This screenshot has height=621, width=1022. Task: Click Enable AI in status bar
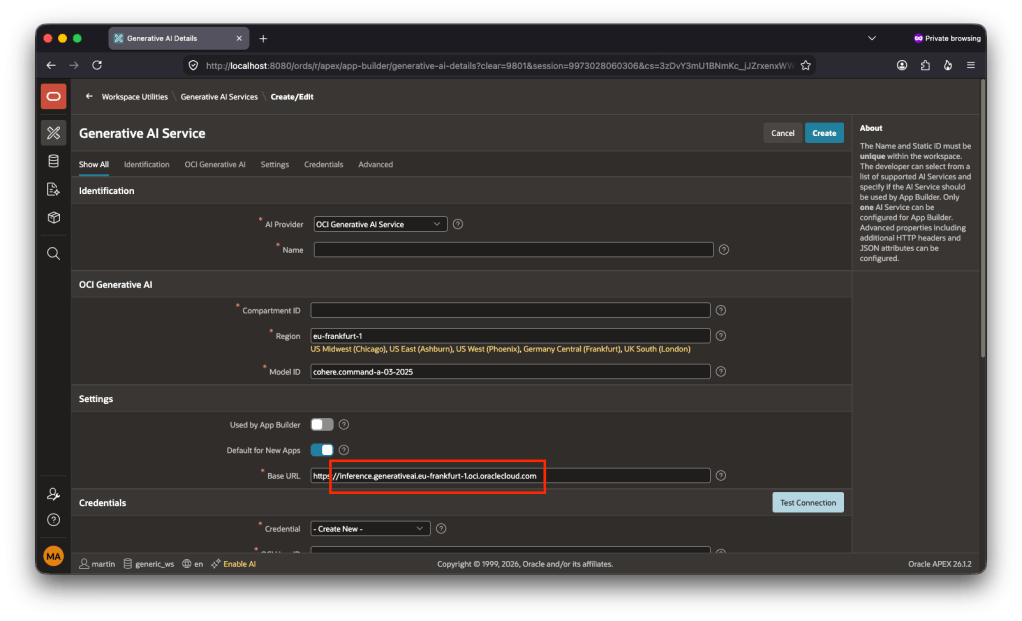233,564
